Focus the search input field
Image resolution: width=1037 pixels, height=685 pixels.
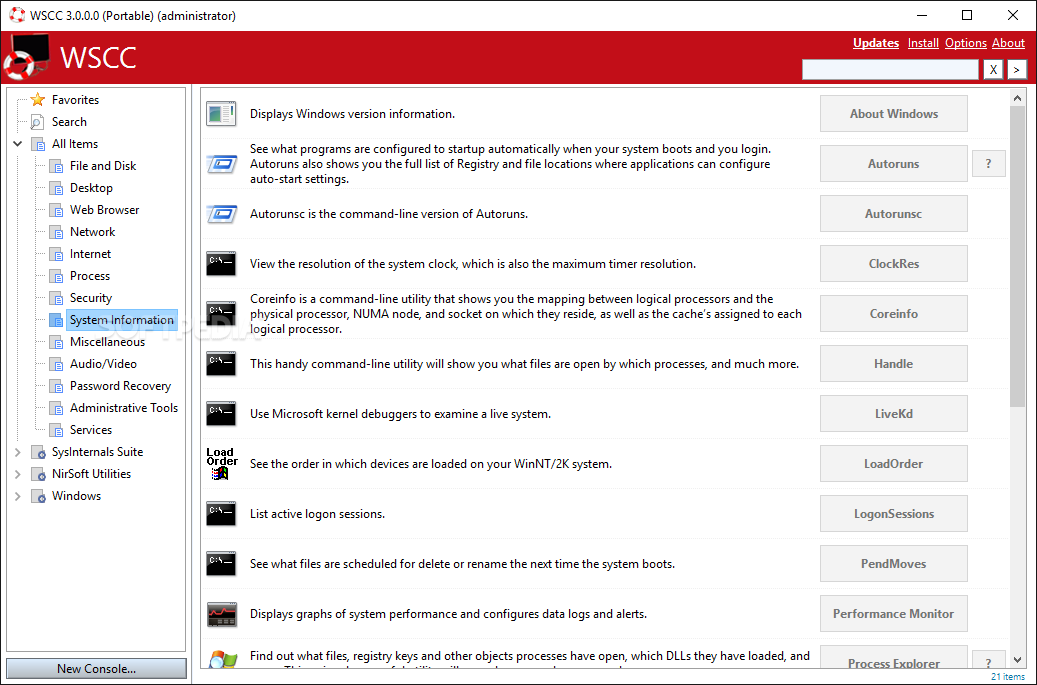tap(890, 69)
